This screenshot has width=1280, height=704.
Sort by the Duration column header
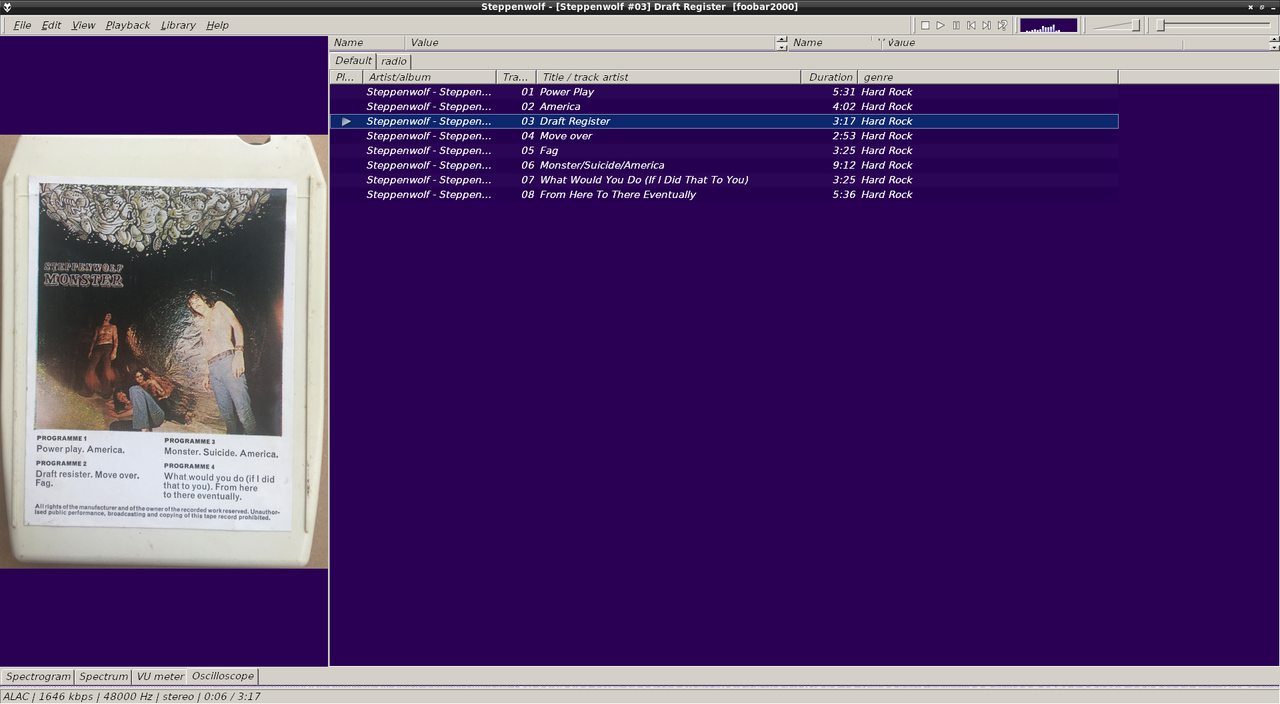pyautogui.click(x=829, y=77)
